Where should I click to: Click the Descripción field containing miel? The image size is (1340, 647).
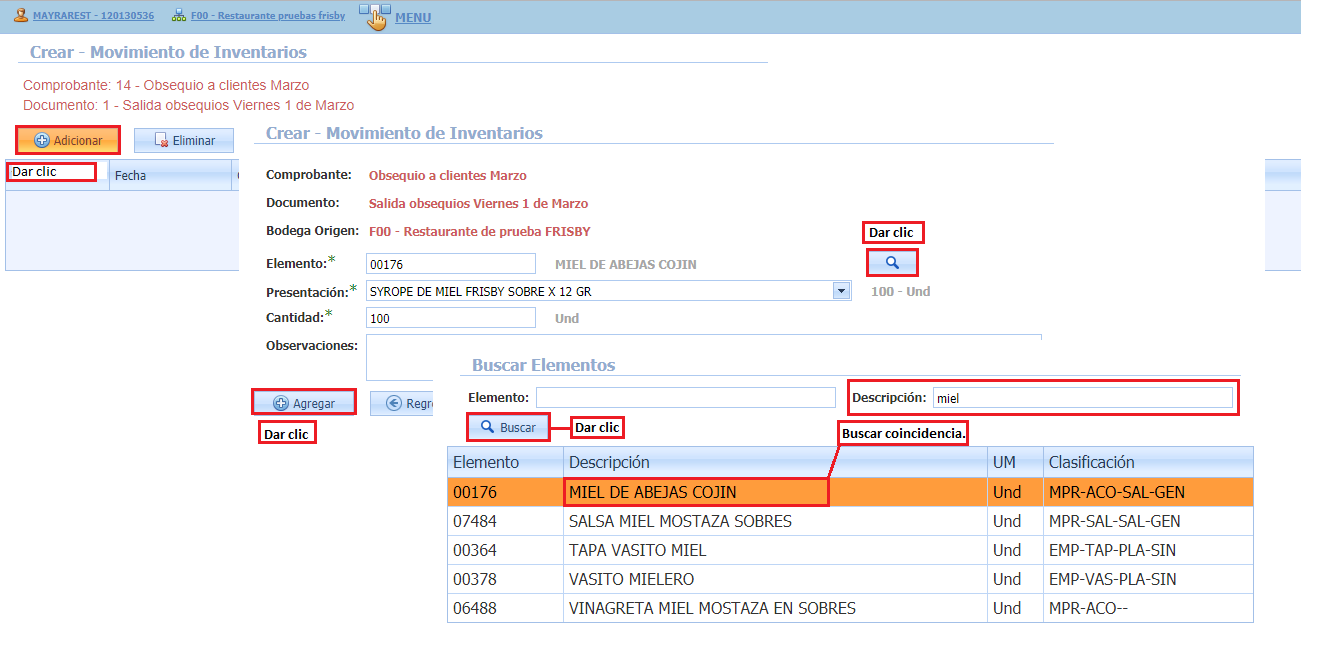pos(1082,398)
